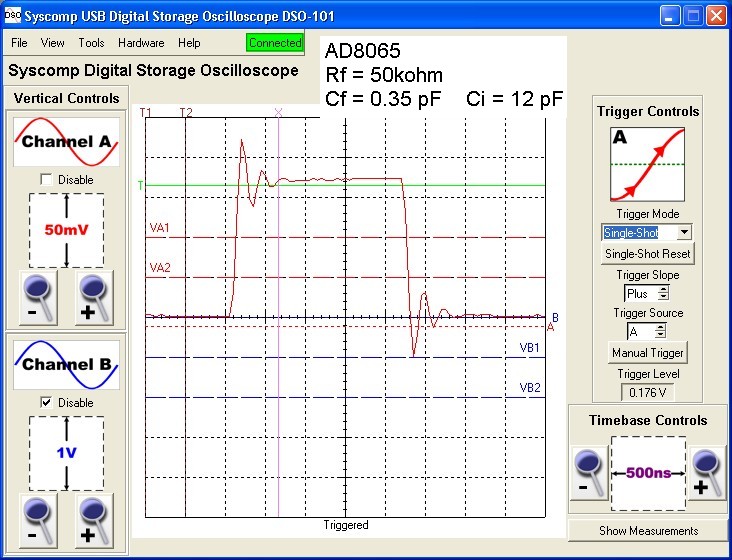Screen dimensions: 732x560
Task: Open the Tools menu
Action: [91, 43]
